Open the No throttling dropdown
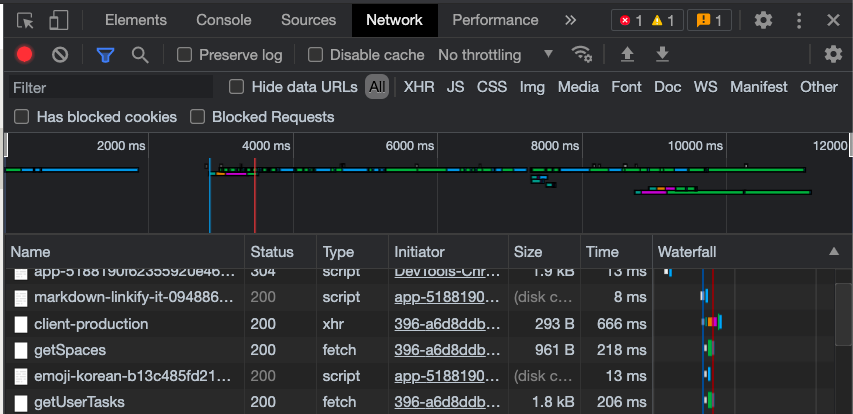 click(x=495, y=55)
